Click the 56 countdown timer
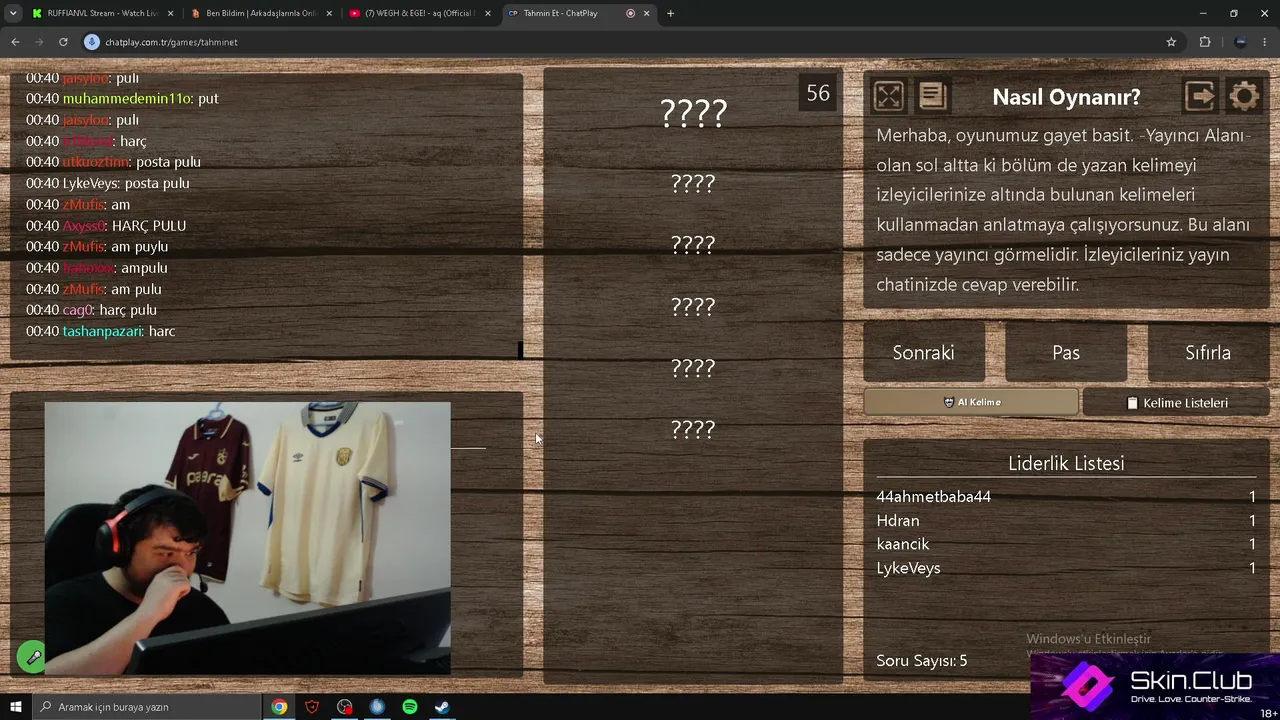The image size is (1280, 720). [818, 93]
